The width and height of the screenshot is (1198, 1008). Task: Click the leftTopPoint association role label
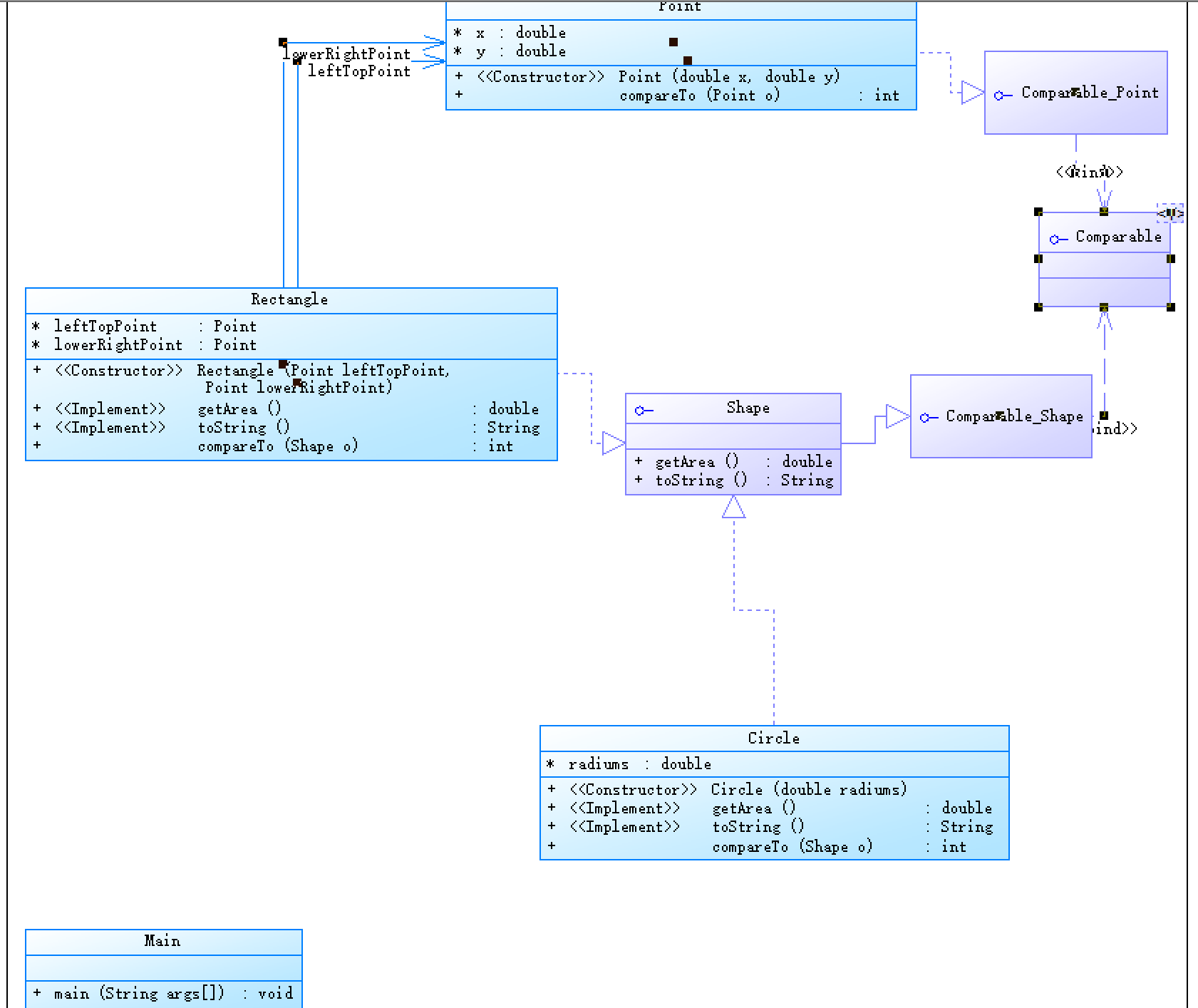359,71
